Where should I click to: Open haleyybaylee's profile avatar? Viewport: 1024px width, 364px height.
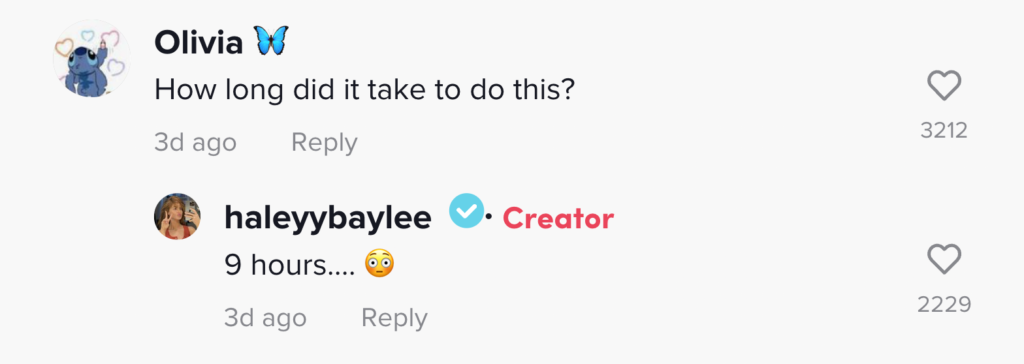[177, 216]
